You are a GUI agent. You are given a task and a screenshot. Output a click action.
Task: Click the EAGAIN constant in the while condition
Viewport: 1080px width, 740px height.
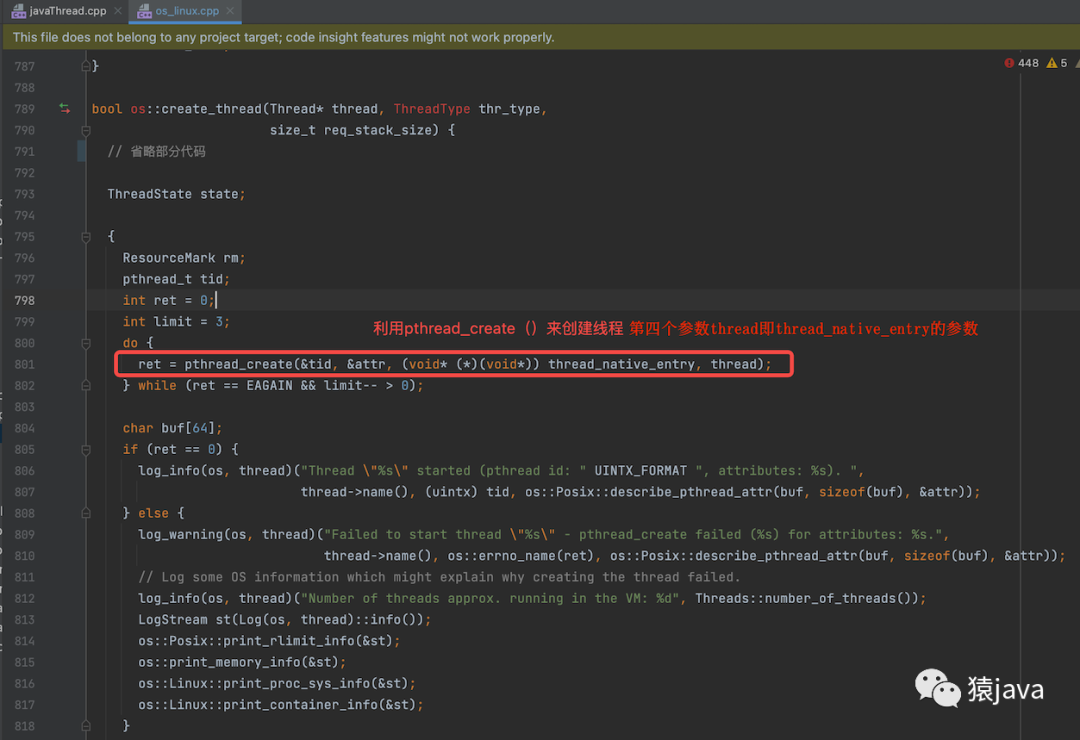coord(269,385)
